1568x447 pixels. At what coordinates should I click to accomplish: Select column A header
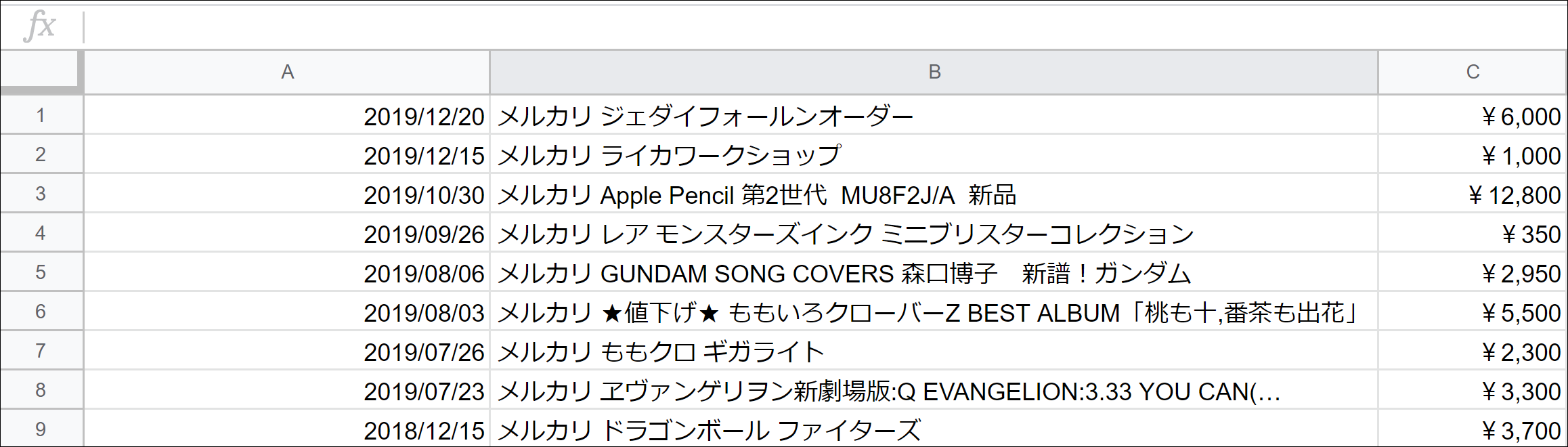pyautogui.click(x=287, y=72)
